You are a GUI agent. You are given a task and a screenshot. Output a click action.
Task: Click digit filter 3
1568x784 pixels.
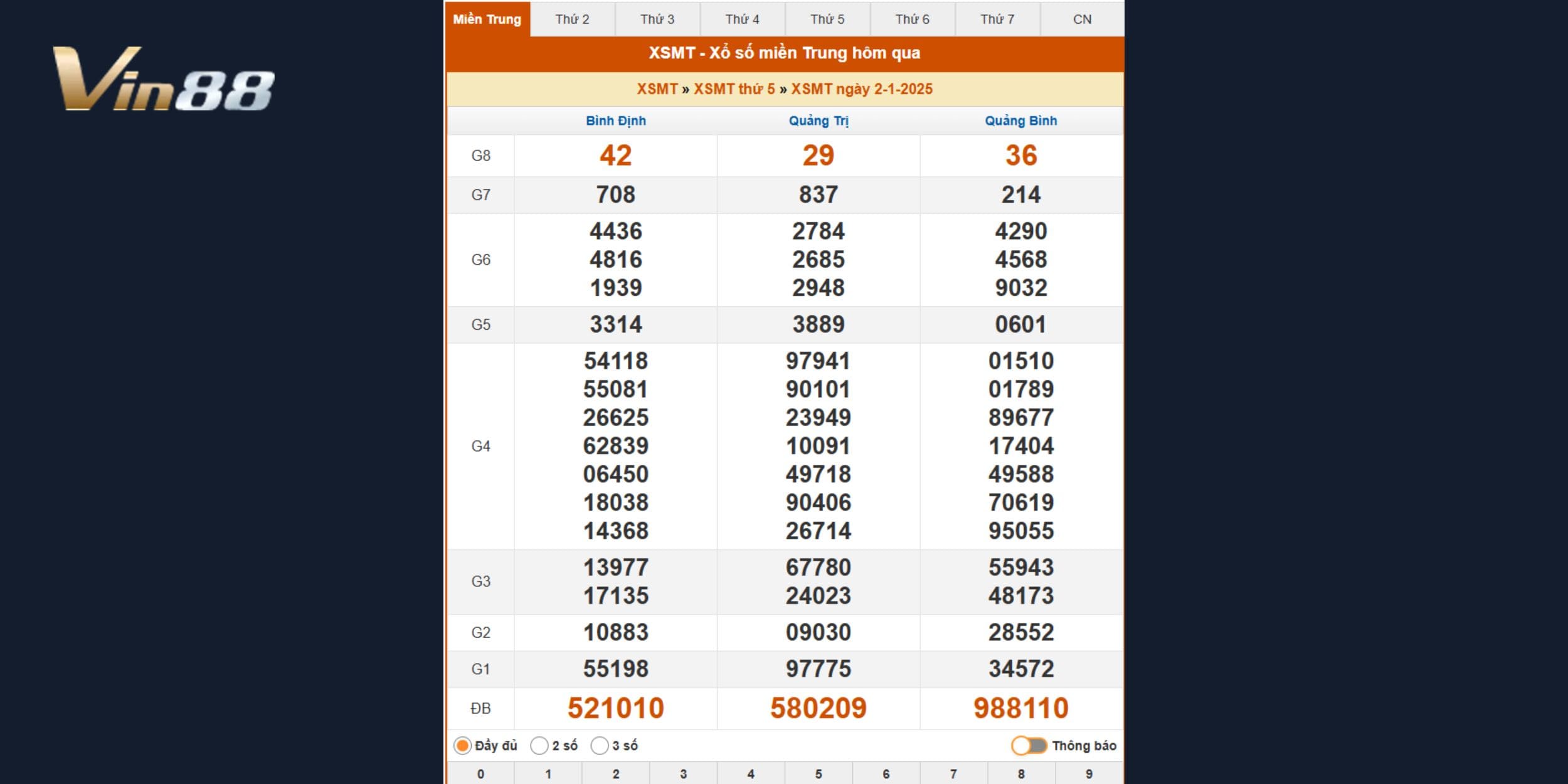684,774
